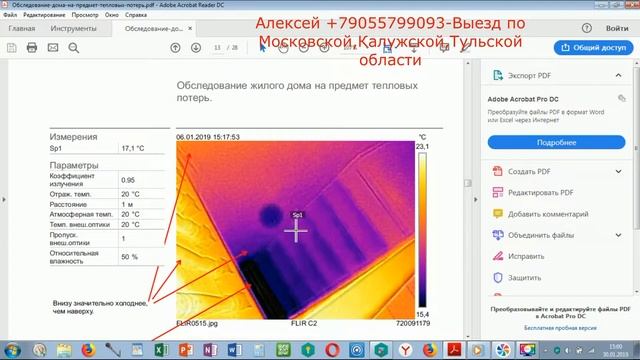This screenshot has width=640, height=360.
Task: Expand left navigation pane arrow
Action: coord(4,200)
